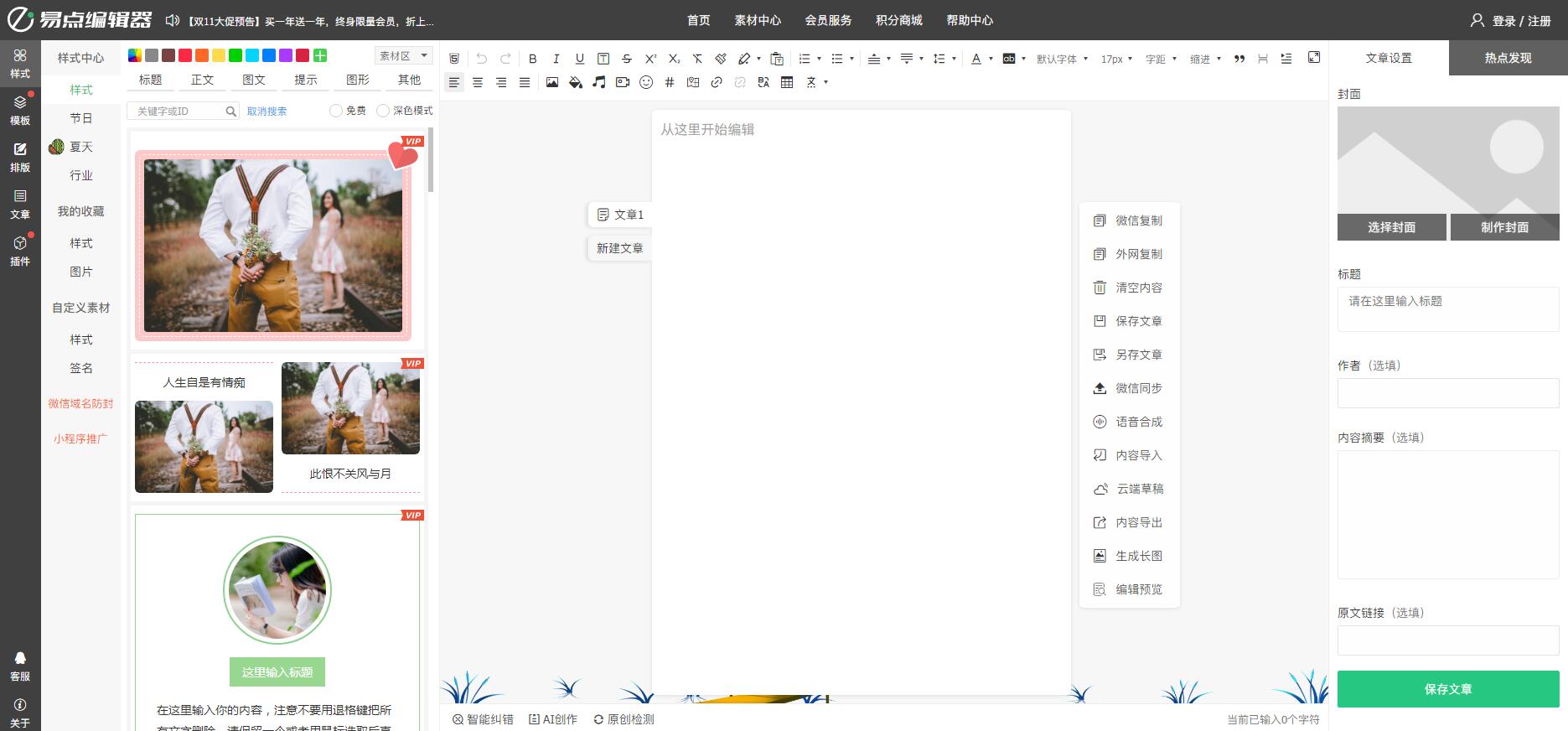The width and height of the screenshot is (1568, 731).
Task: Open AI创作 in the bottom bar
Action: [553, 719]
